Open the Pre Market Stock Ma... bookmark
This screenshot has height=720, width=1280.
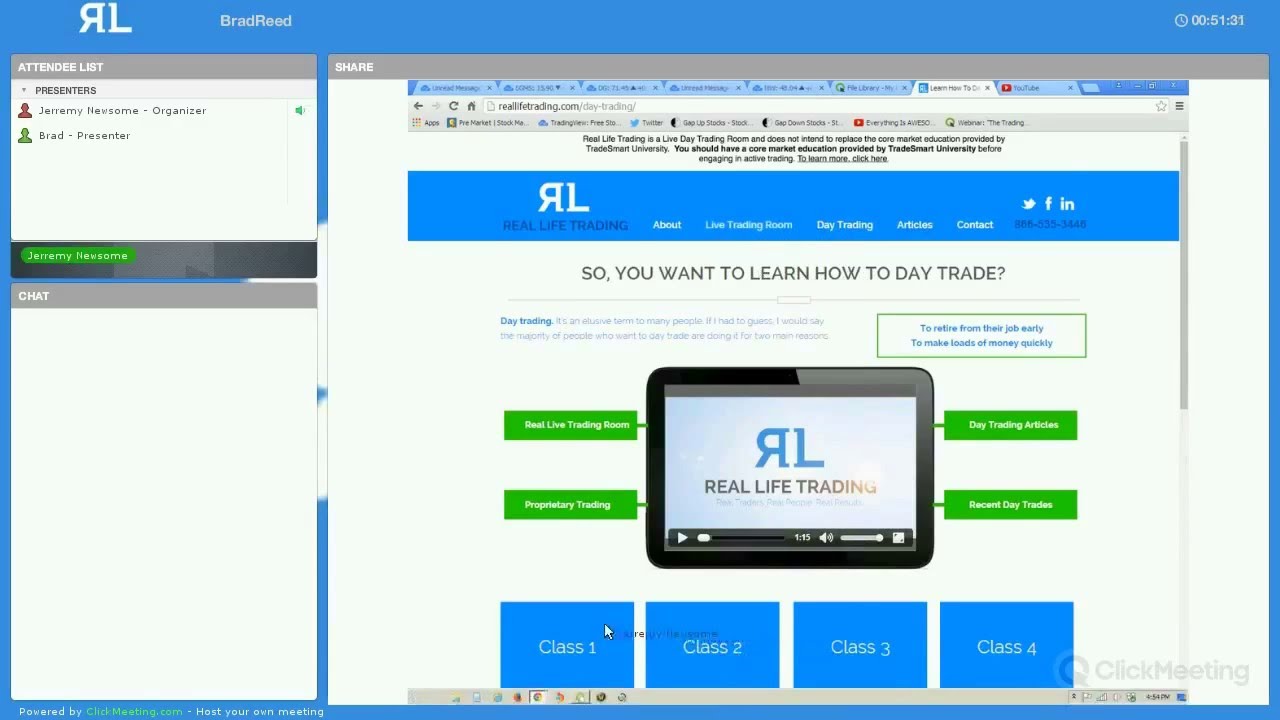(x=488, y=123)
